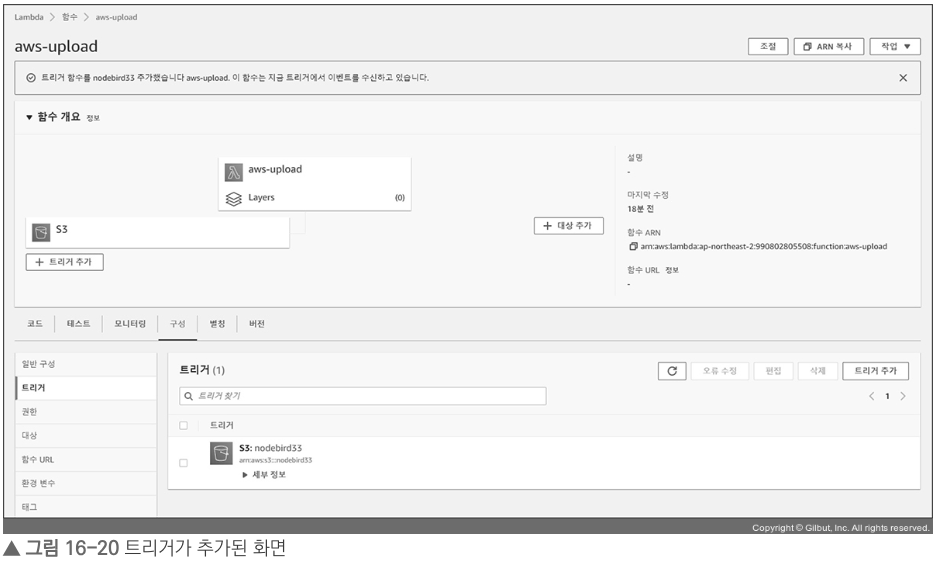Click the arn:aws:s3:::nodebird33 text
The image size is (934, 568).
click(276, 460)
